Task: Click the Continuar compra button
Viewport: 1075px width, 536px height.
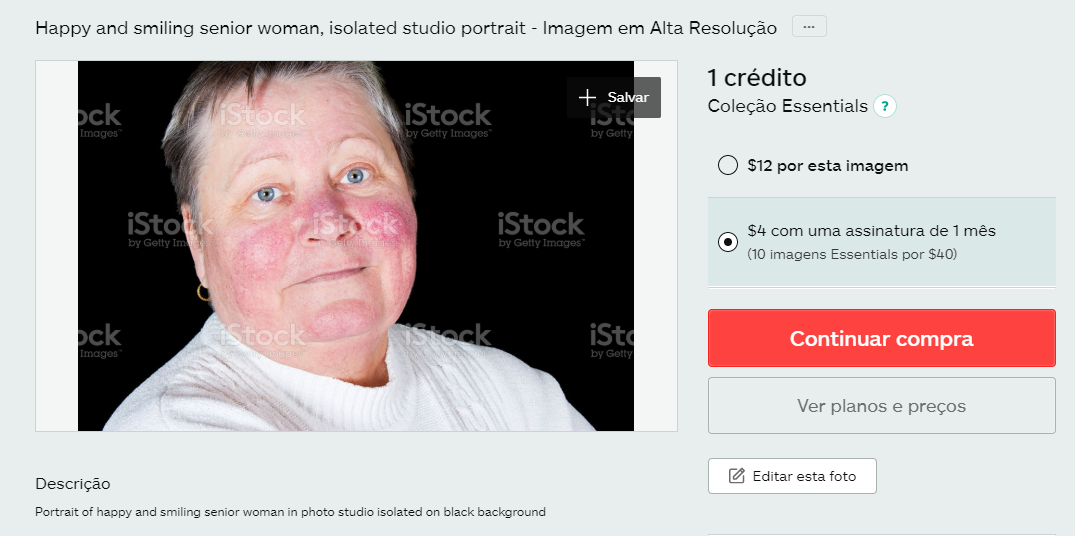Action: click(882, 338)
